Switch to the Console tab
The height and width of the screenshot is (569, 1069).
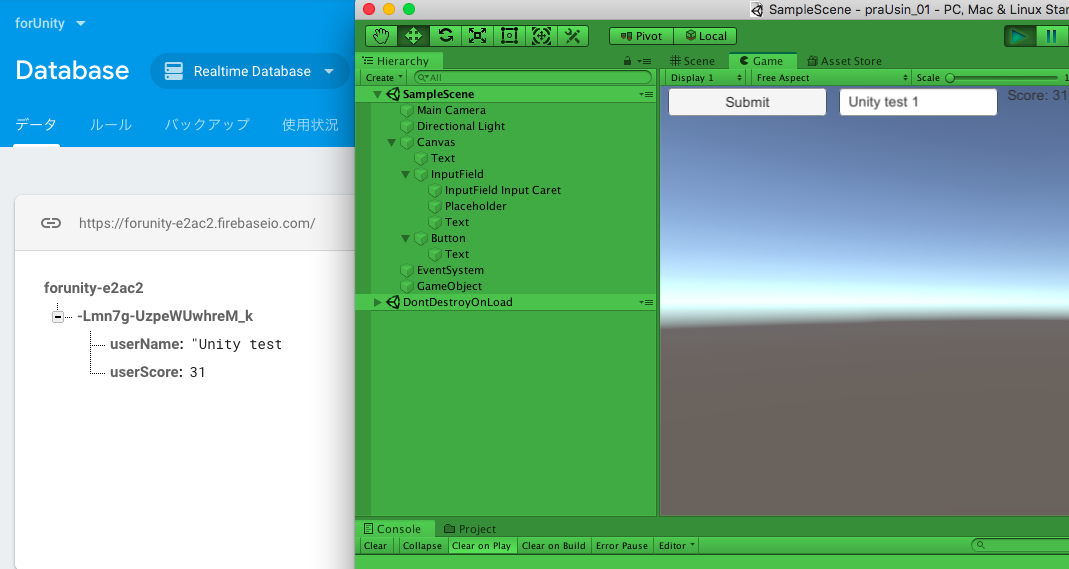pos(393,529)
